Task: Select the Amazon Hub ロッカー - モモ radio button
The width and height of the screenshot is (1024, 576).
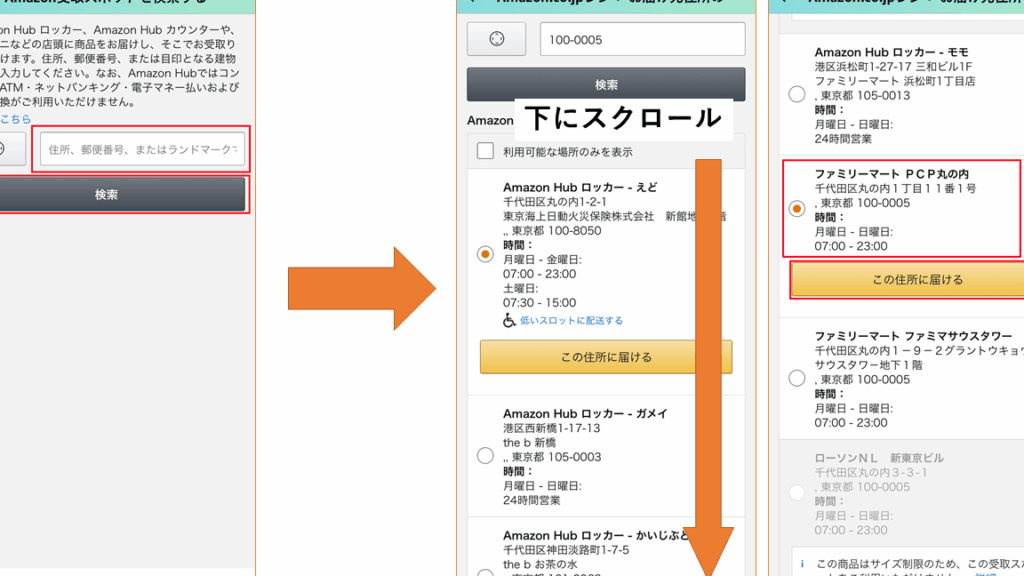Action: coord(797,95)
